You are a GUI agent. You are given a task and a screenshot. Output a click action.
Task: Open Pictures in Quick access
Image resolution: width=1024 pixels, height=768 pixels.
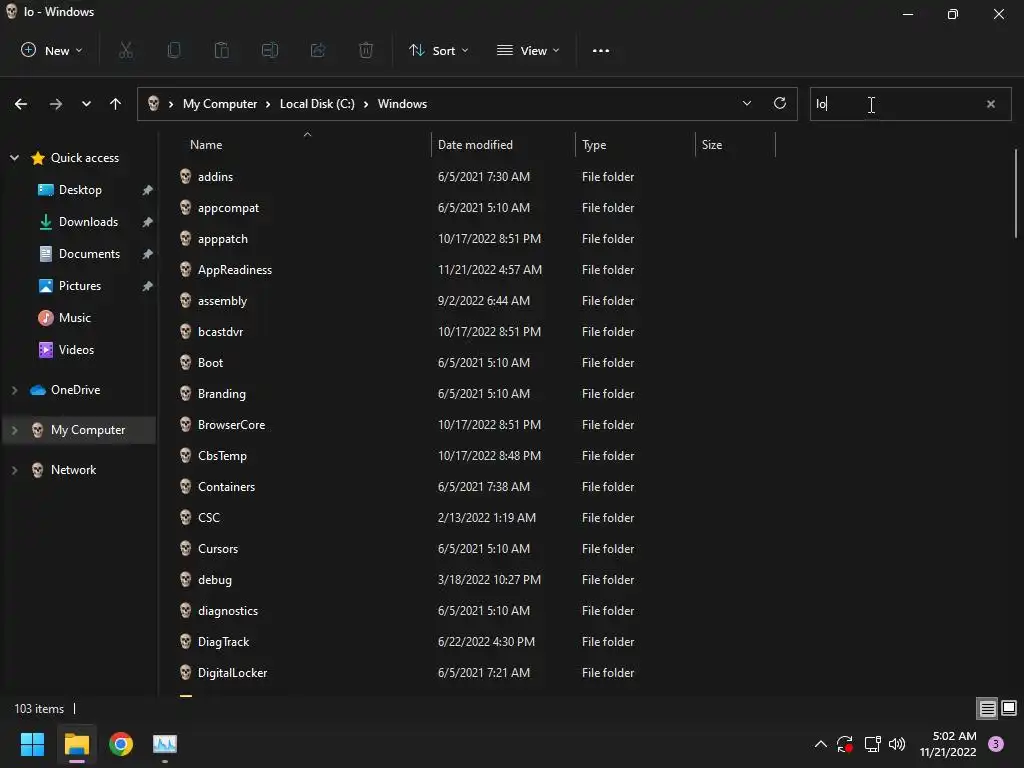(x=80, y=285)
